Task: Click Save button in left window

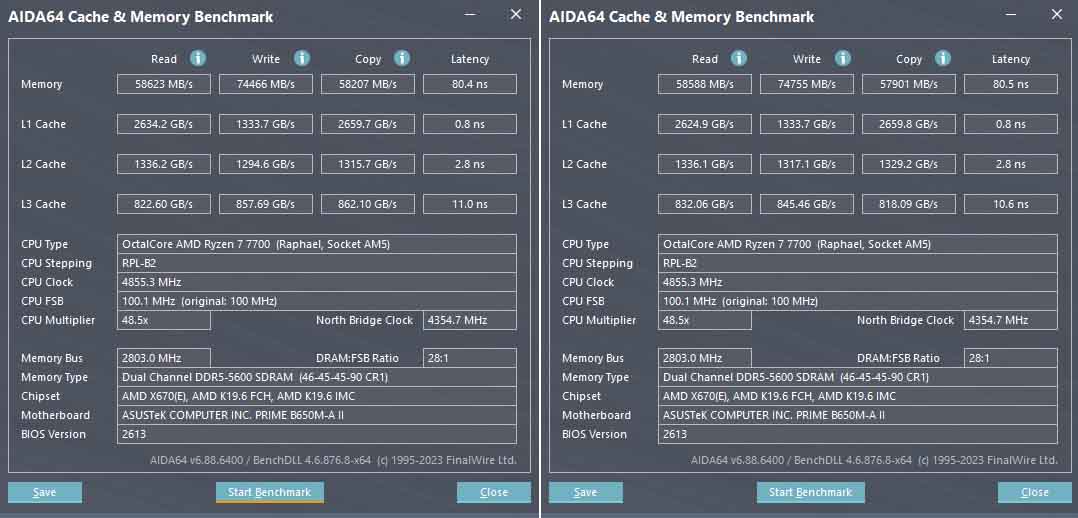Action: click(45, 492)
